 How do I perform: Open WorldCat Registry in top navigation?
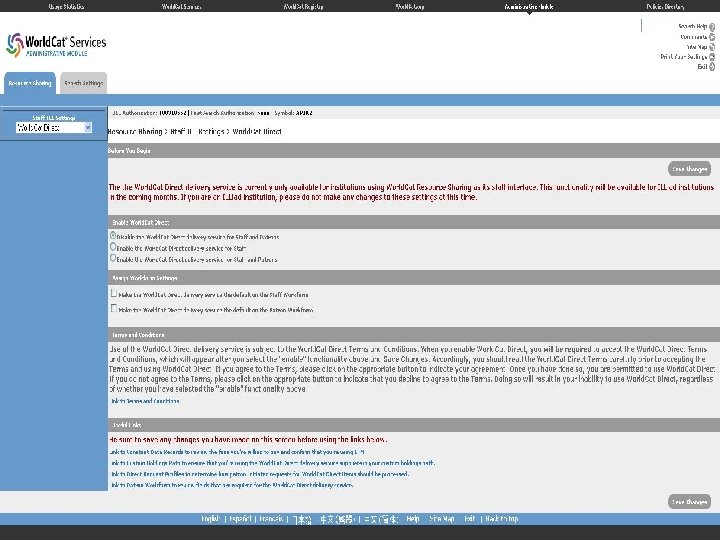point(303,6)
